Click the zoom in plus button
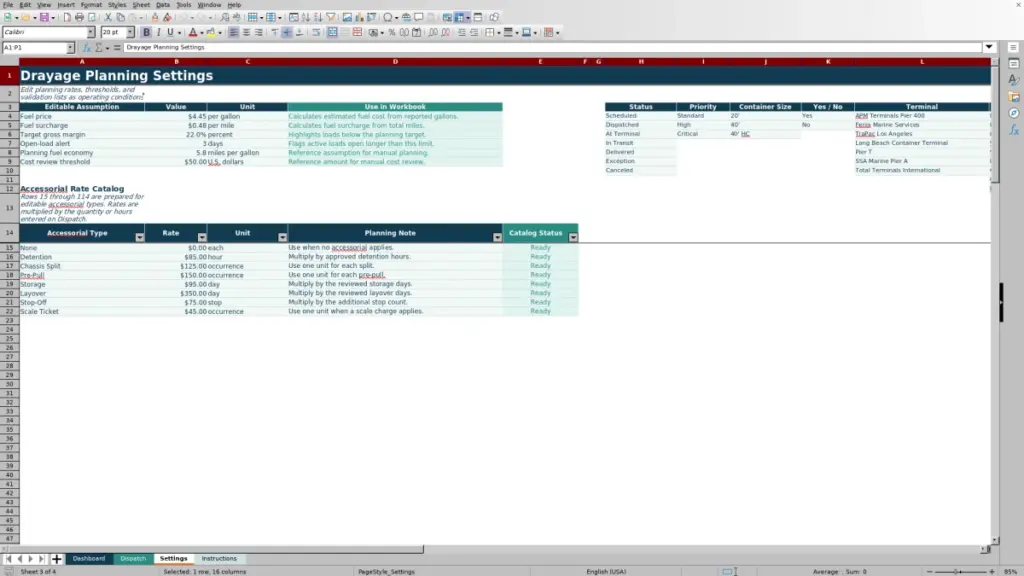Screen dimensions: 1024x576 [992, 571]
